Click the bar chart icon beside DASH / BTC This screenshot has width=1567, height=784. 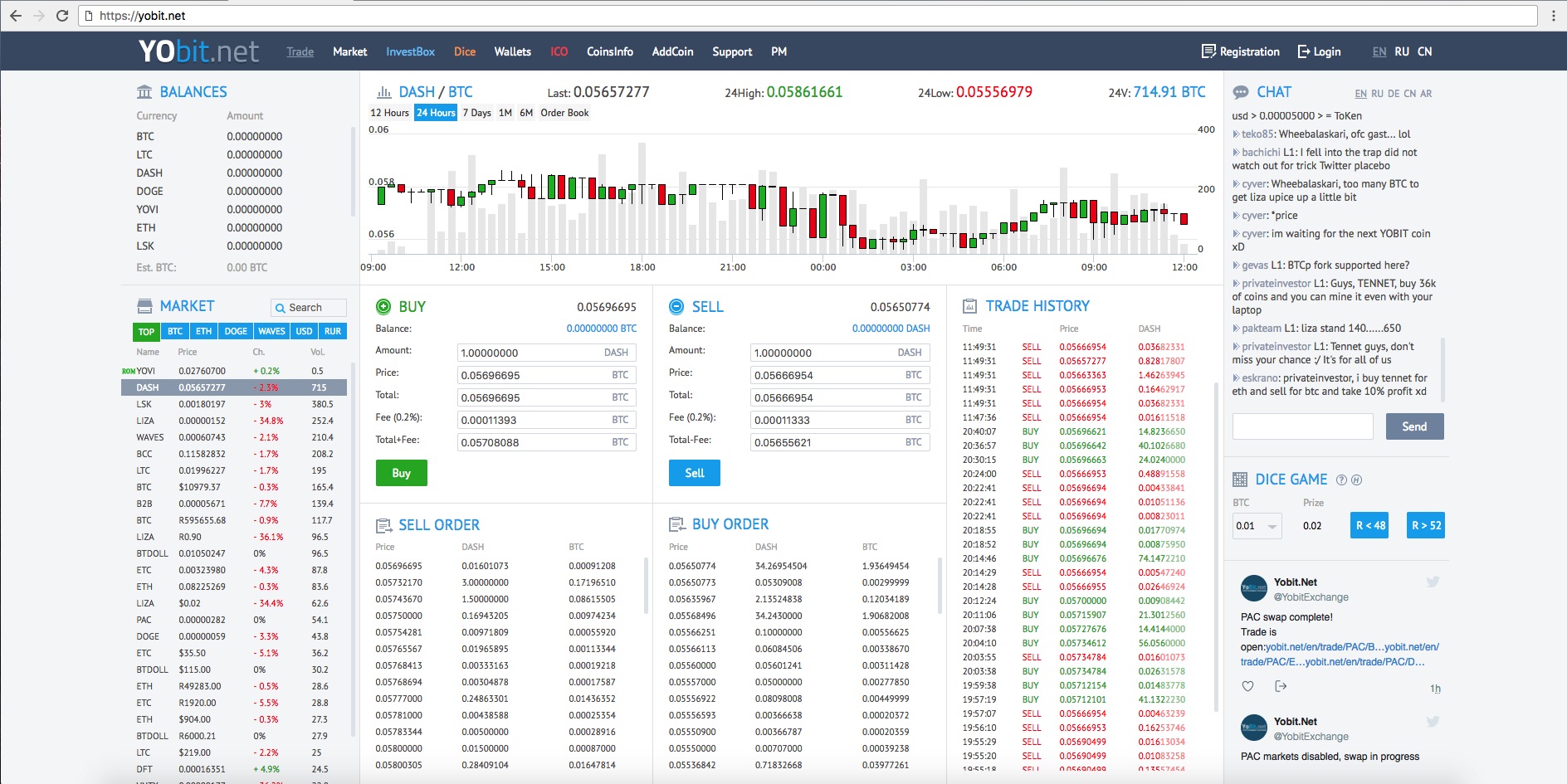[384, 92]
